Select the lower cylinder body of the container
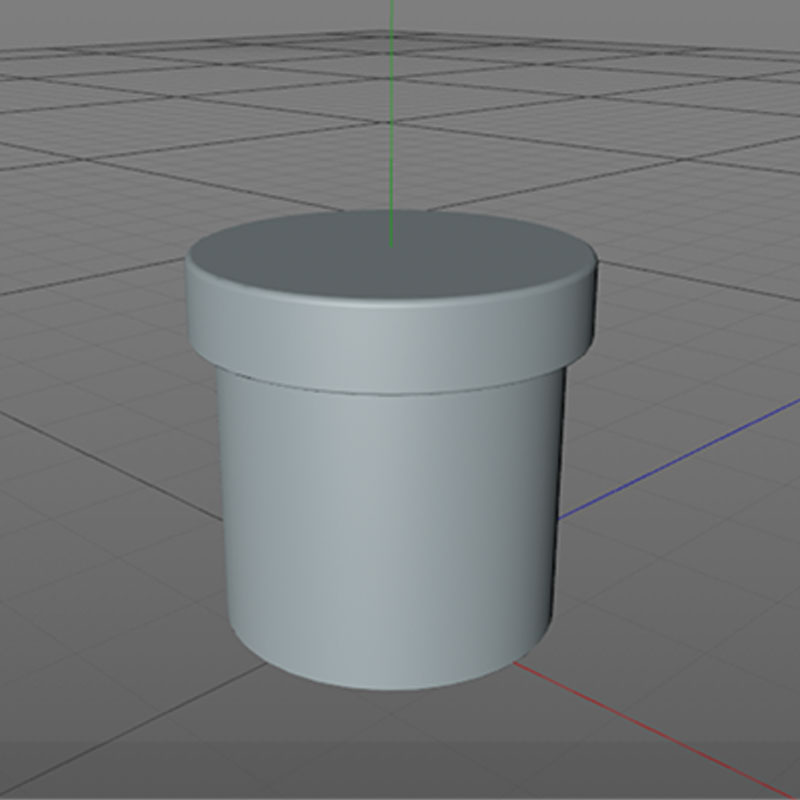The height and width of the screenshot is (800, 800). click(391, 531)
